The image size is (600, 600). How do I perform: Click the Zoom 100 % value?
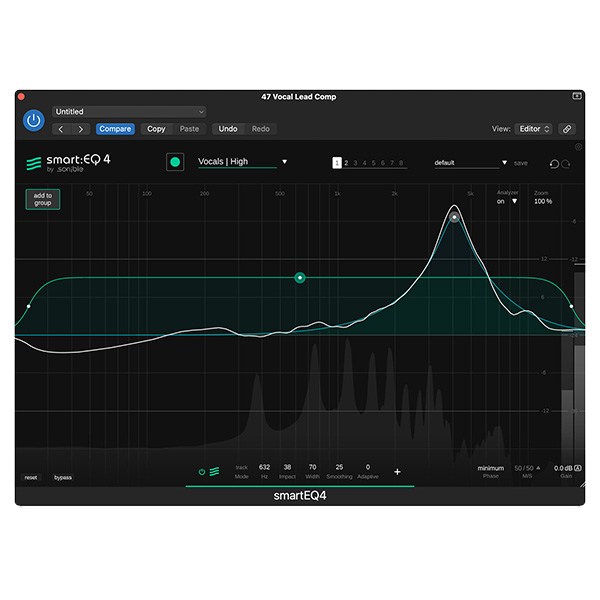point(543,201)
